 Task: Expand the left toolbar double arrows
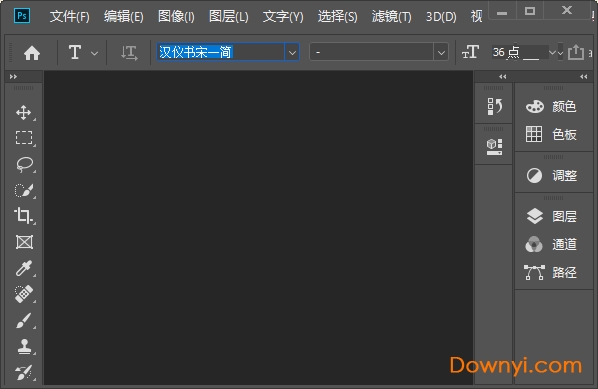[13, 77]
